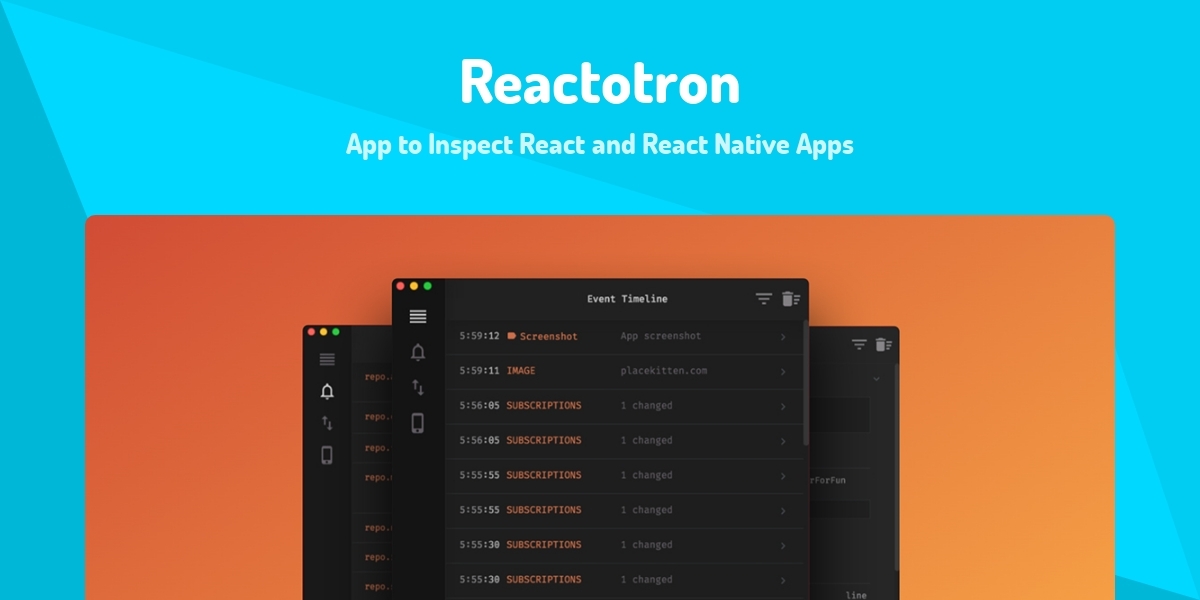Expand the Screenshot event row chevron

(x=783, y=336)
